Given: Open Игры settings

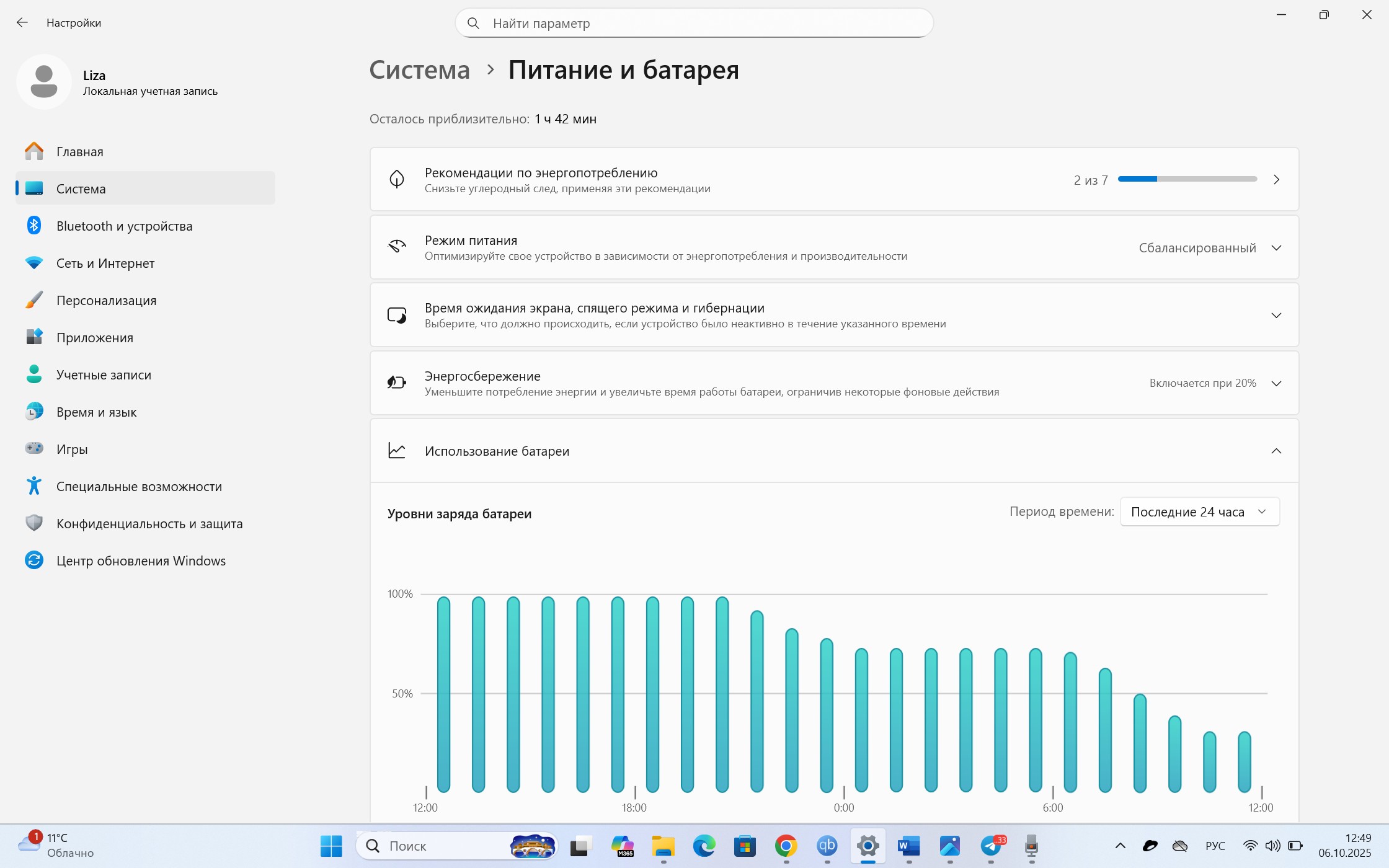Looking at the screenshot, I should tap(145, 449).
